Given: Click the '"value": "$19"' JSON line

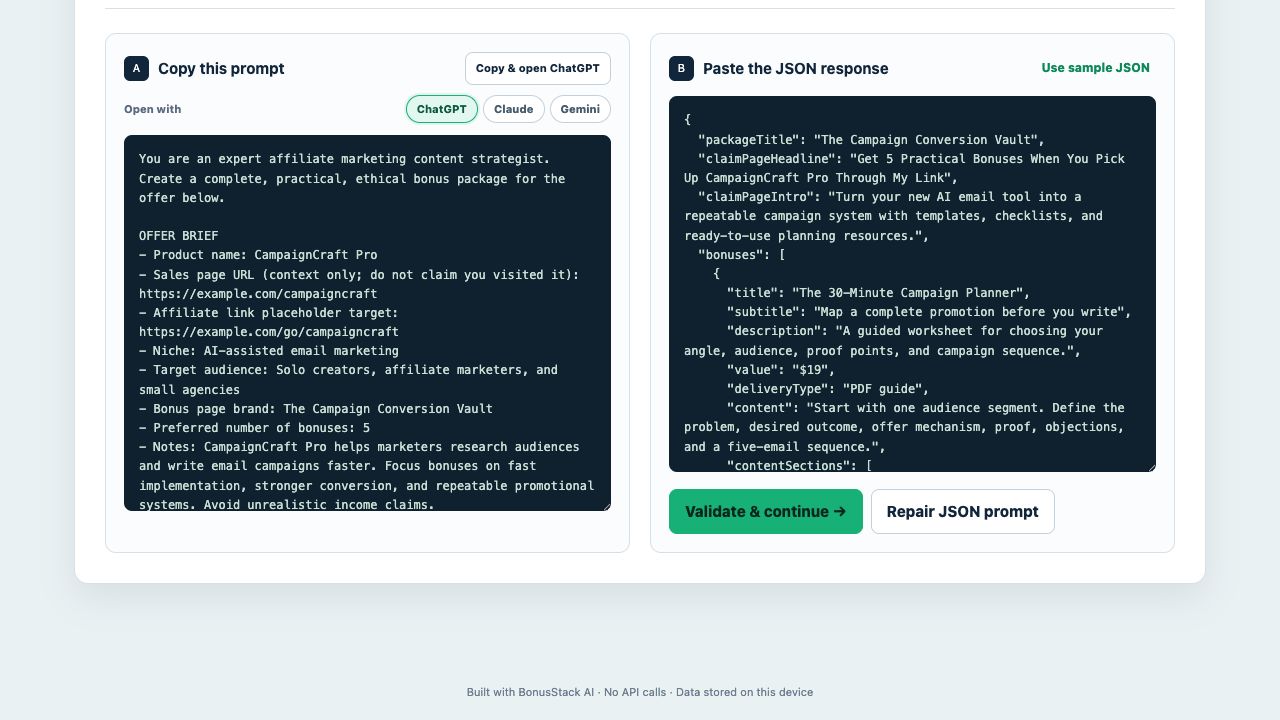Looking at the screenshot, I should tap(780, 370).
